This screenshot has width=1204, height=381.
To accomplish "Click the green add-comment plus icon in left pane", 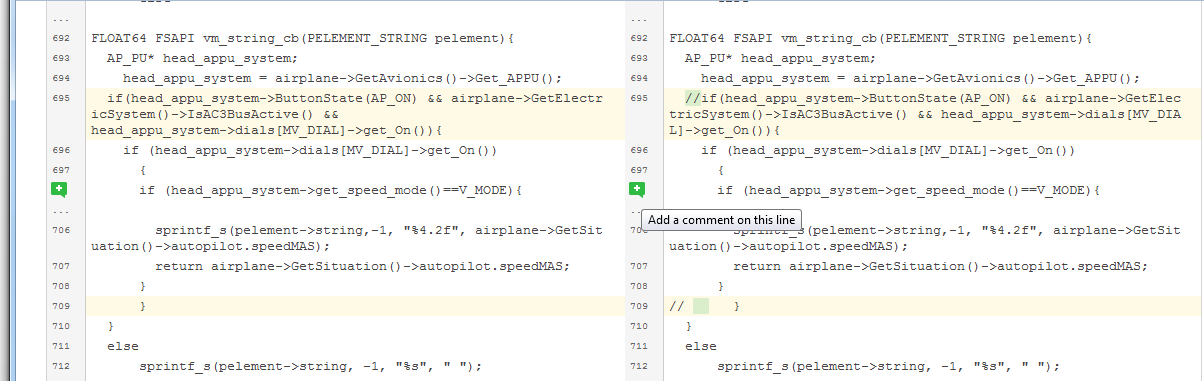I will 60,189.
